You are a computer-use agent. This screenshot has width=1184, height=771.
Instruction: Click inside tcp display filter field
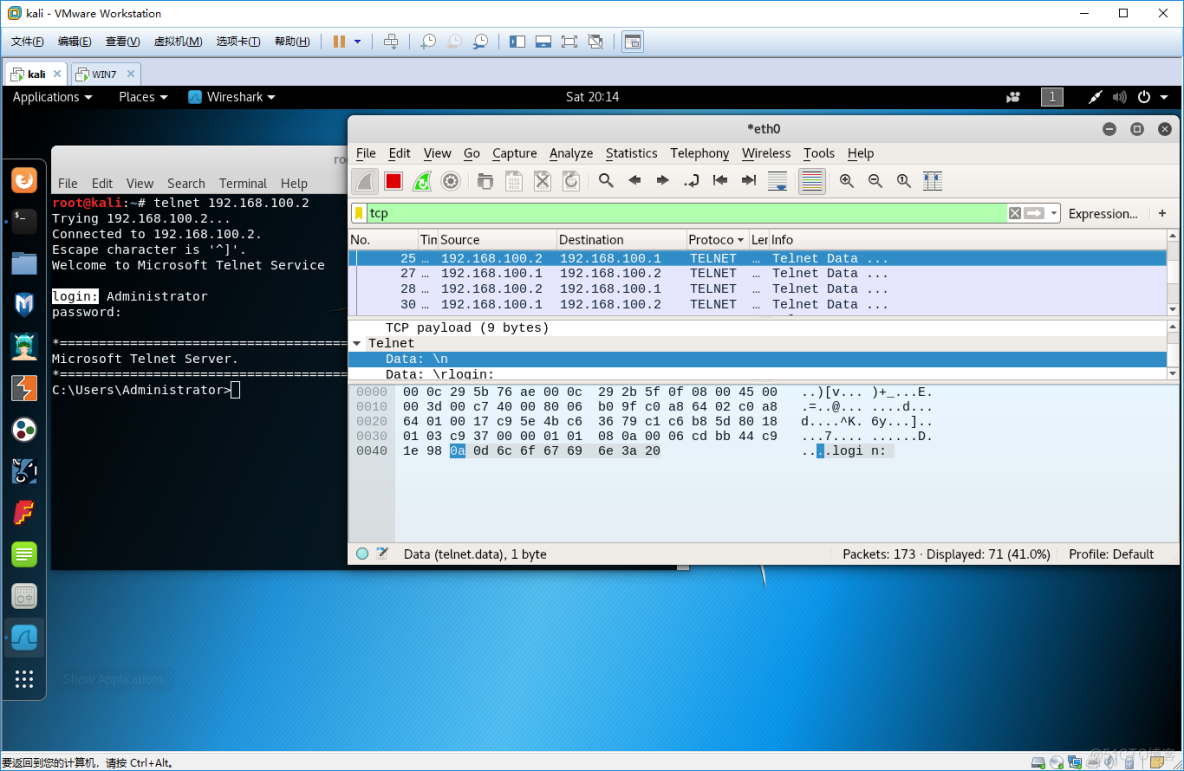(x=687, y=214)
